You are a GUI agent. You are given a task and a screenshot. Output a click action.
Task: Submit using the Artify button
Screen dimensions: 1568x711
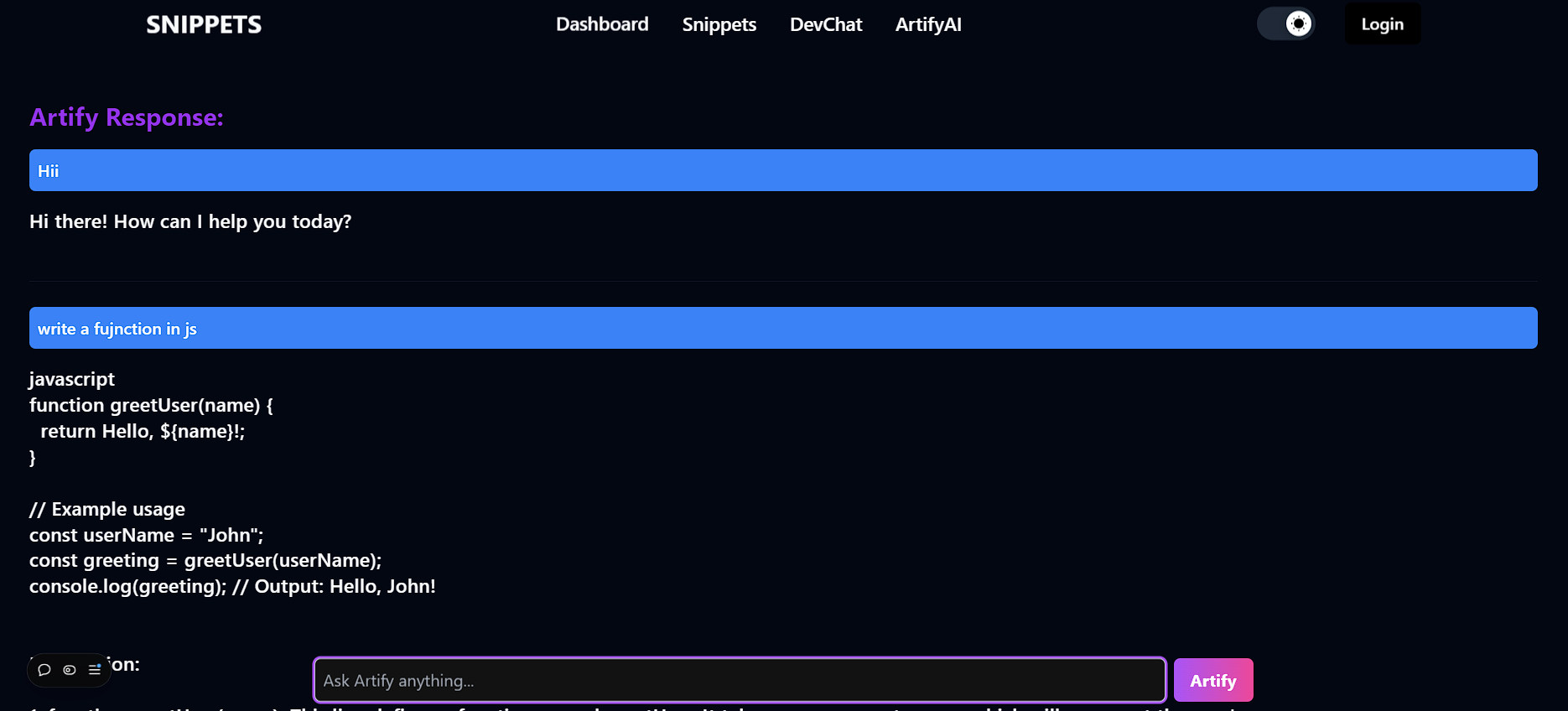1213,680
